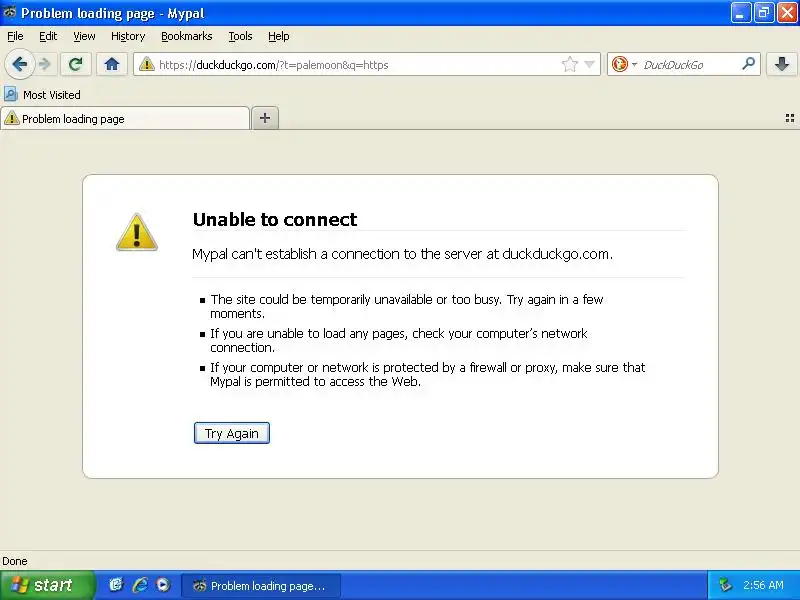Open the Most Visited bookmarks folder
Viewport: 800px width, 600px height.
click(x=42, y=95)
